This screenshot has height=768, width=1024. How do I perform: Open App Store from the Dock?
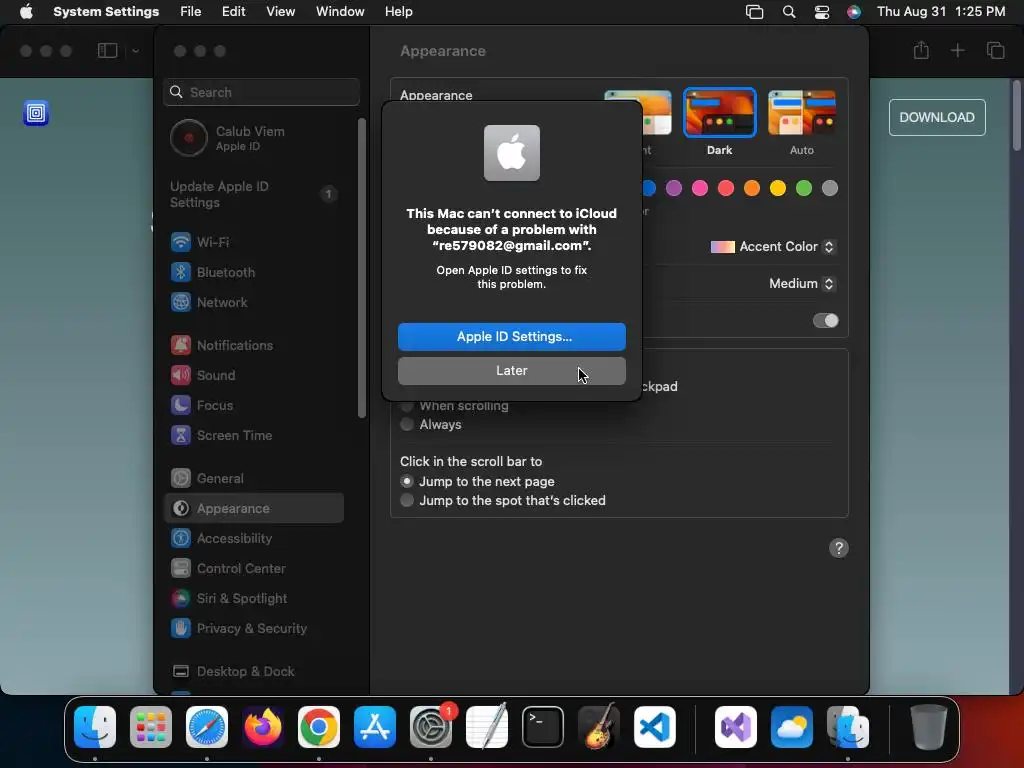(375, 726)
